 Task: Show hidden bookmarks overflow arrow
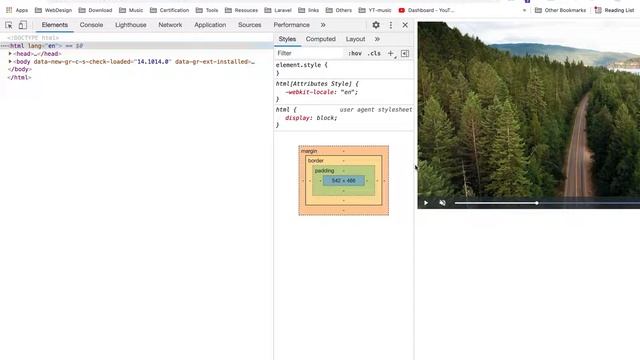click(x=524, y=10)
